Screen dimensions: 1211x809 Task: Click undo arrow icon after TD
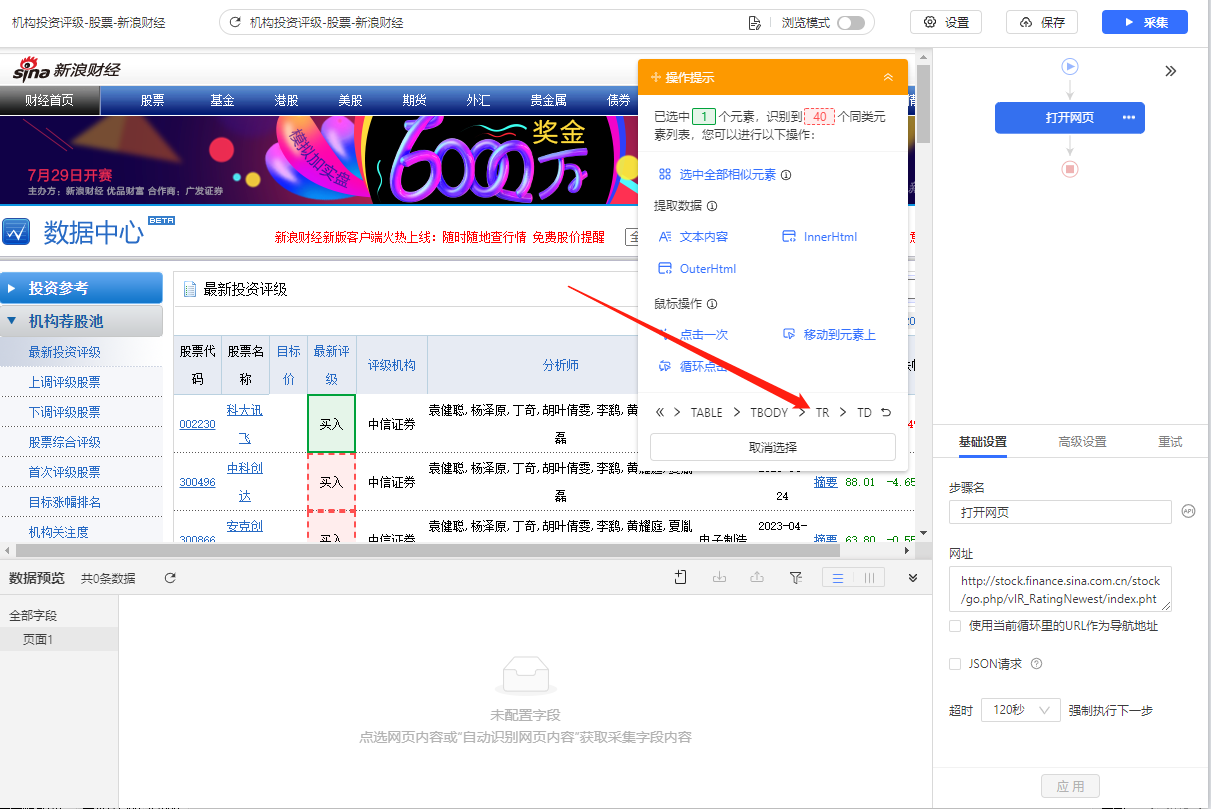tap(886, 412)
